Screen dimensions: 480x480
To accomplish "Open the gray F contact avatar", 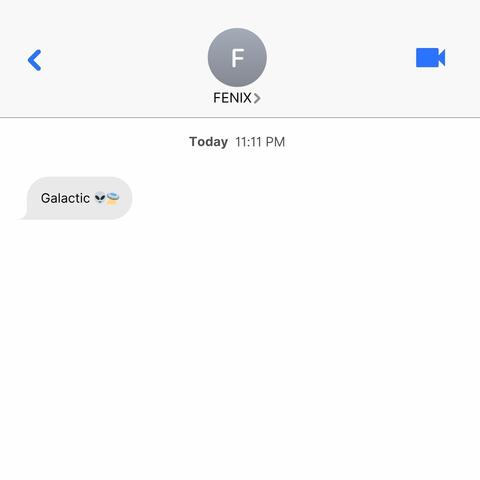I will [x=237, y=57].
